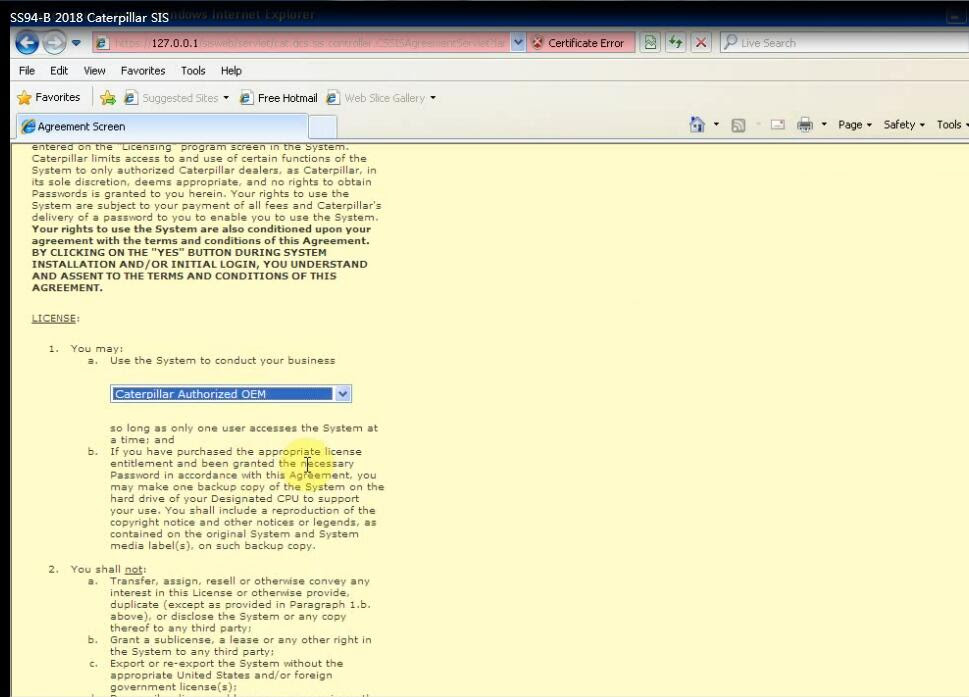Click the address bar URL field
The width and height of the screenshot is (969, 697).
pos(302,43)
